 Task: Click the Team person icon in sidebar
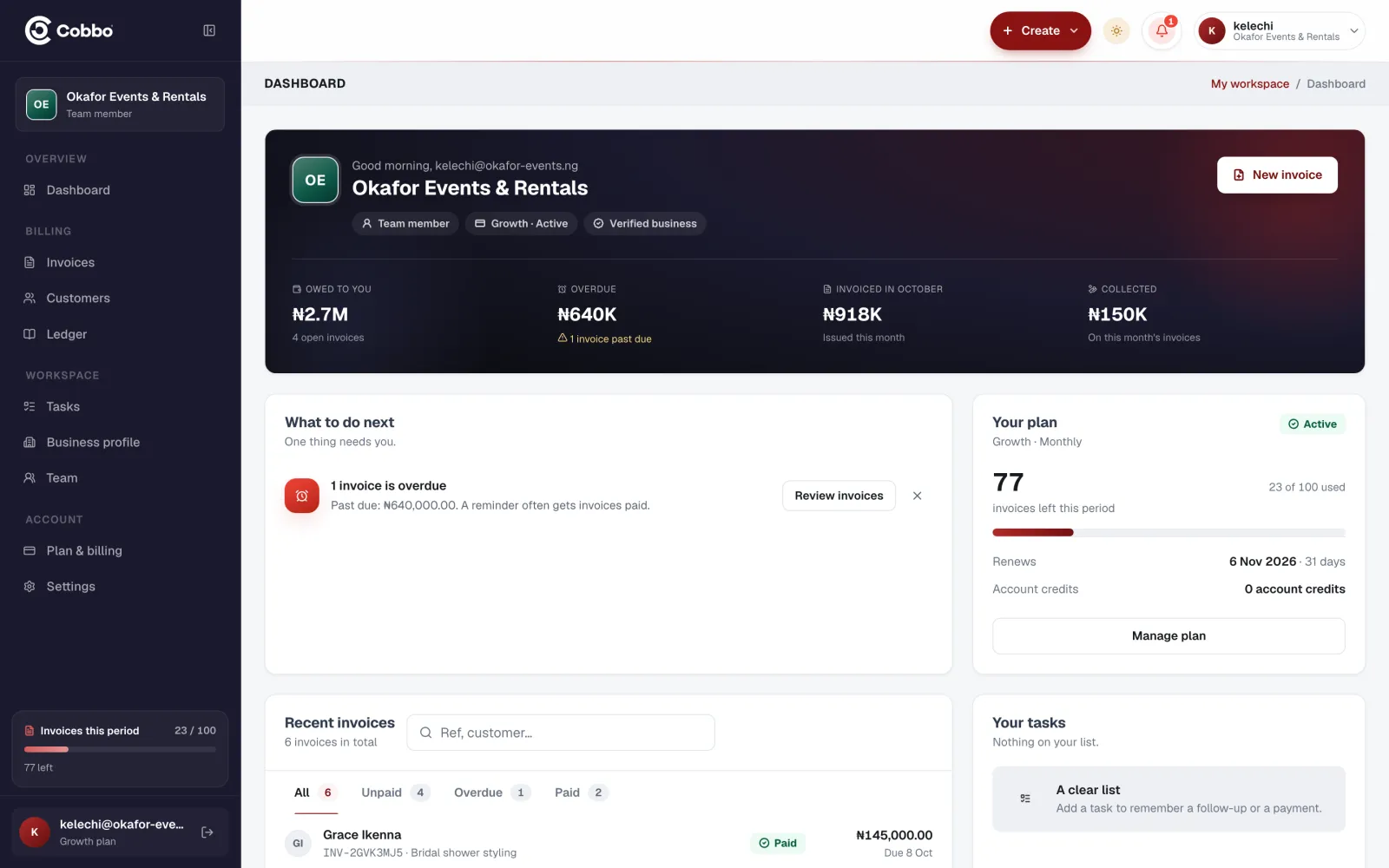pos(30,478)
